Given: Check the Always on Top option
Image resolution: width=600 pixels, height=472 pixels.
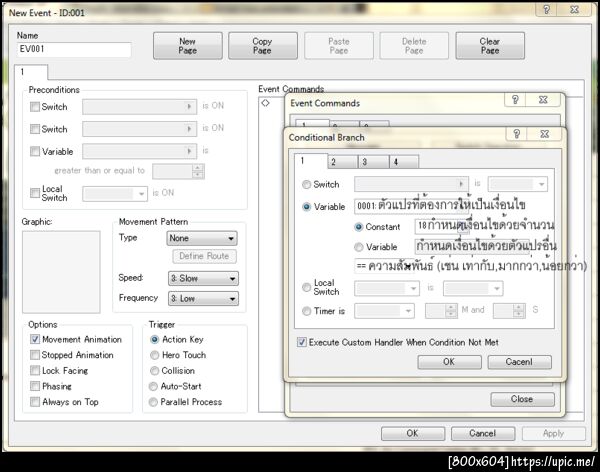Looking at the screenshot, I should [35, 402].
